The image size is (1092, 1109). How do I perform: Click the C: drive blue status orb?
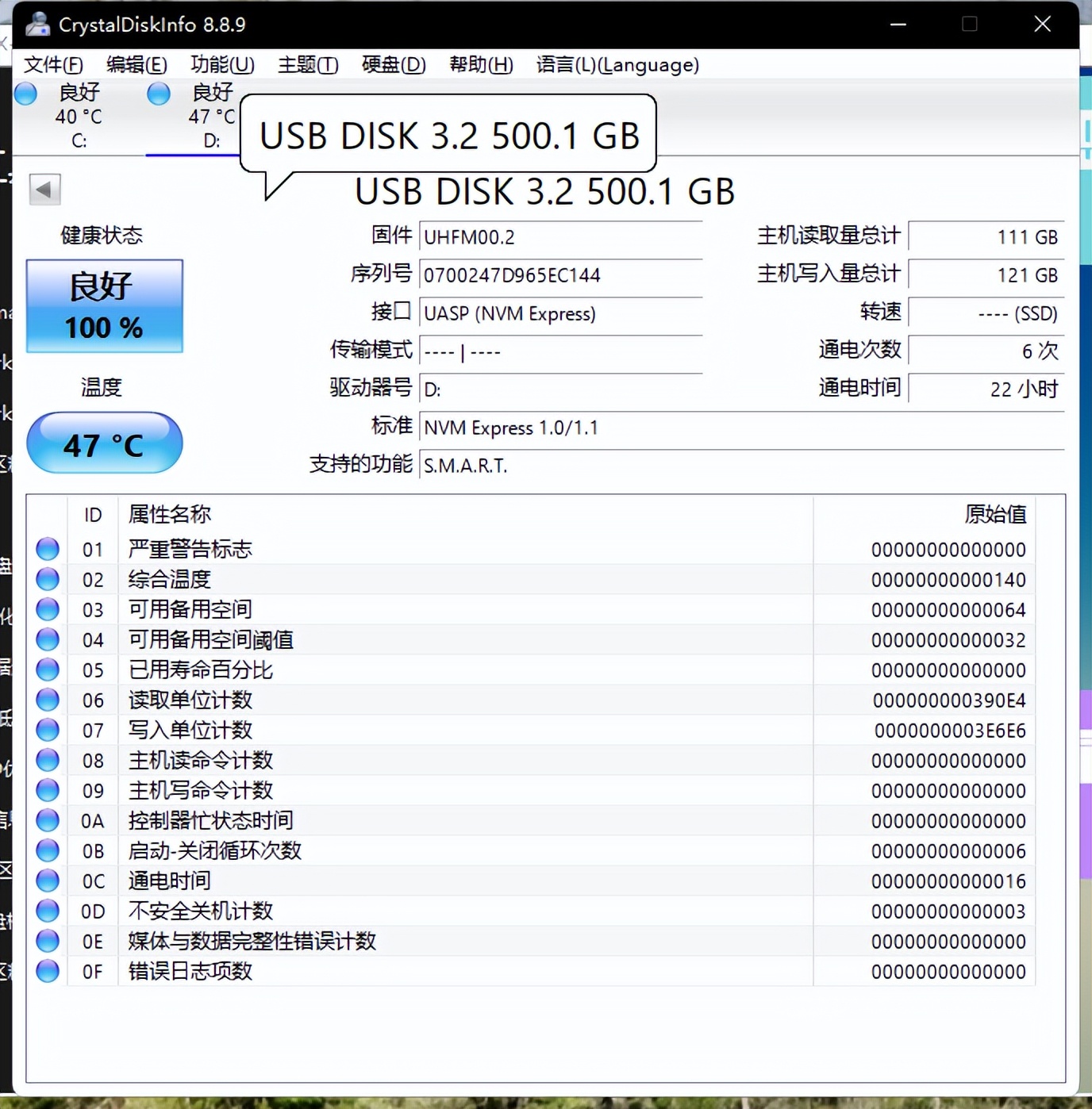[x=26, y=94]
